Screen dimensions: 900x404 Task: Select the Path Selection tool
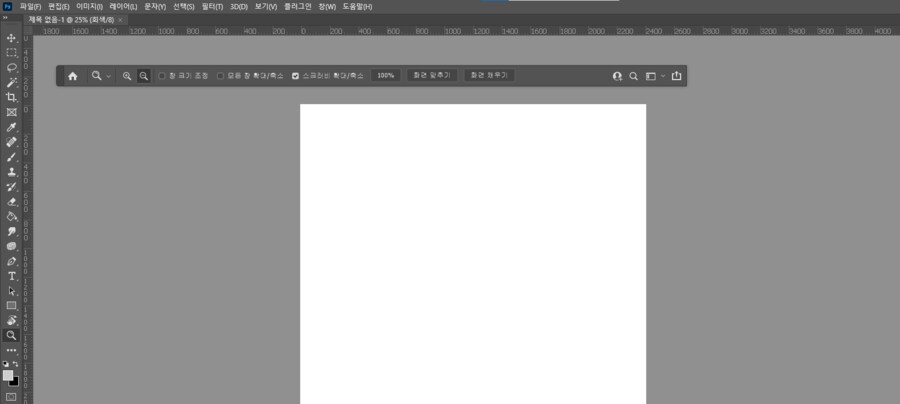11,291
